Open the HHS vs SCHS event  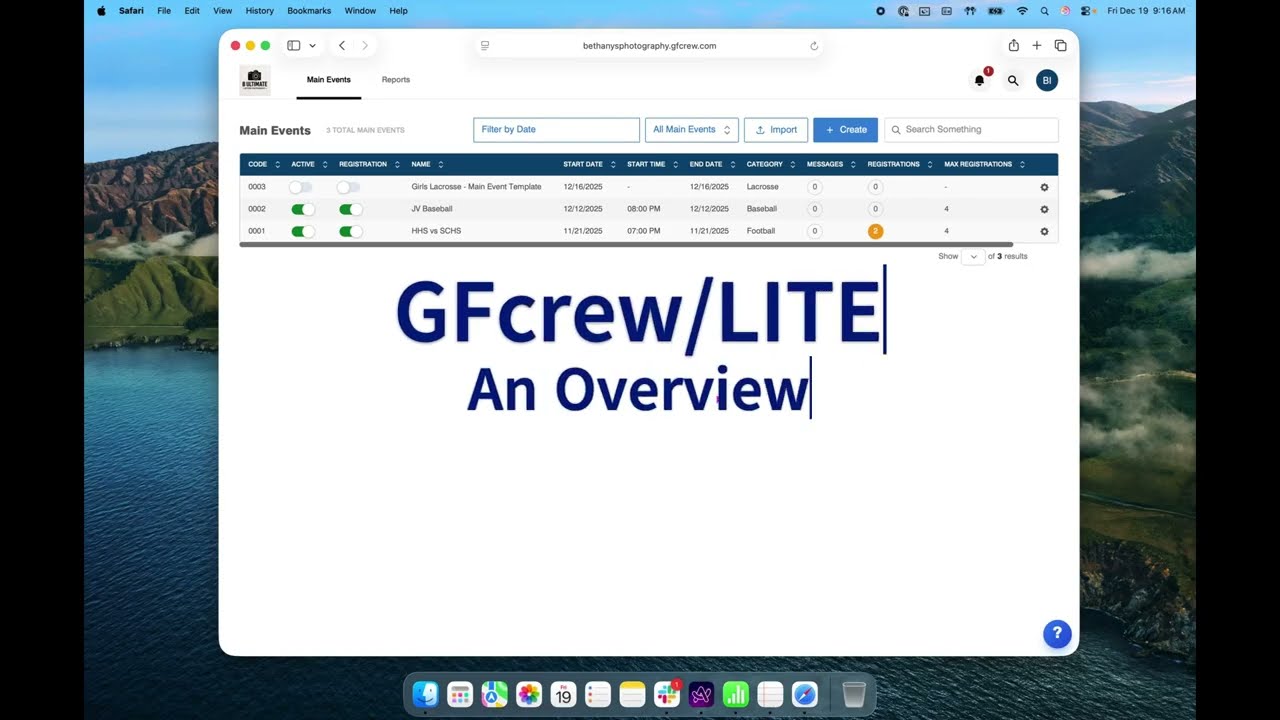(436, 231)
